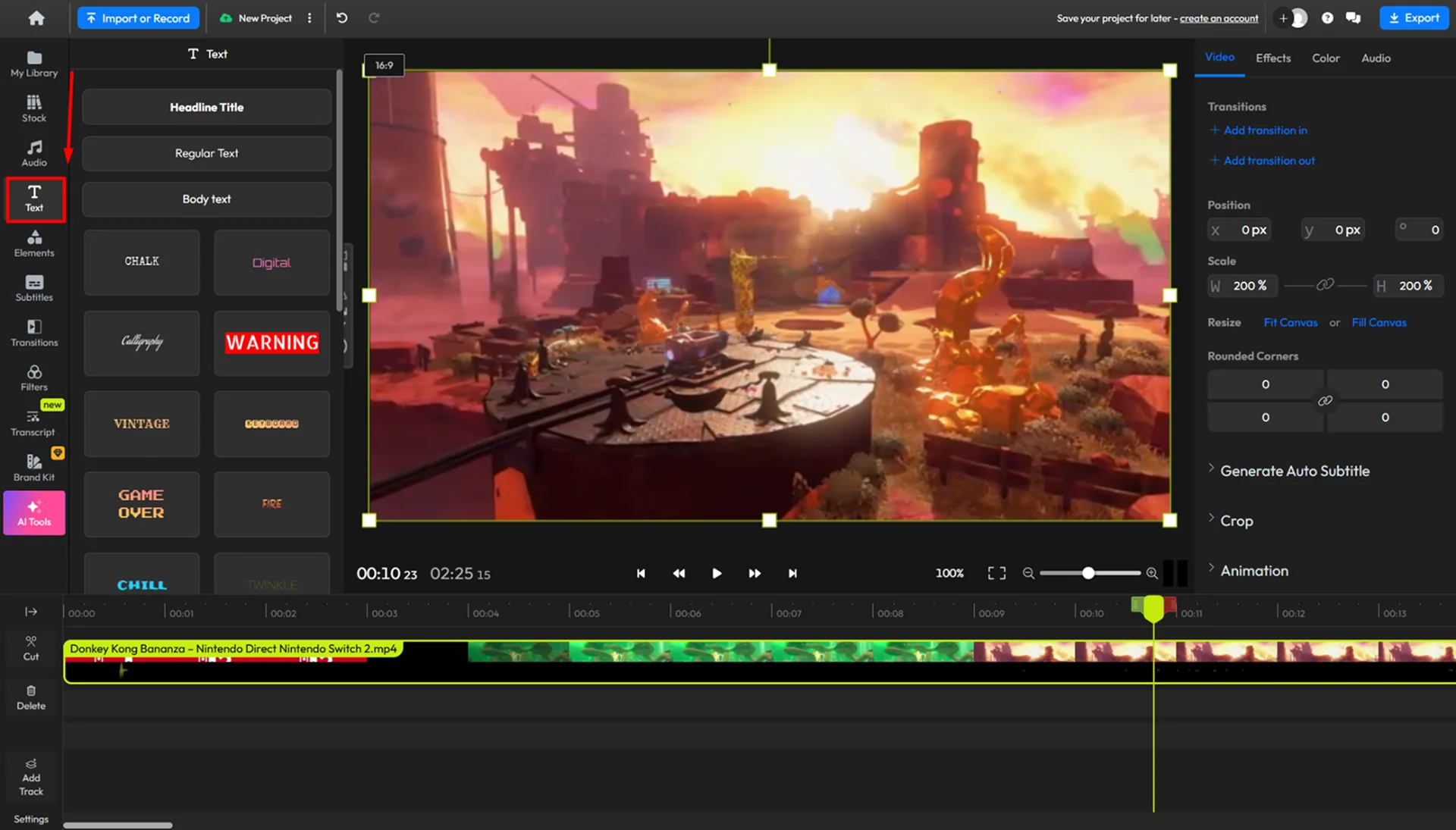The image size is (1456, 830).
Task: Enter fullscreen preview mode
Action: click(x=996, y=573)
